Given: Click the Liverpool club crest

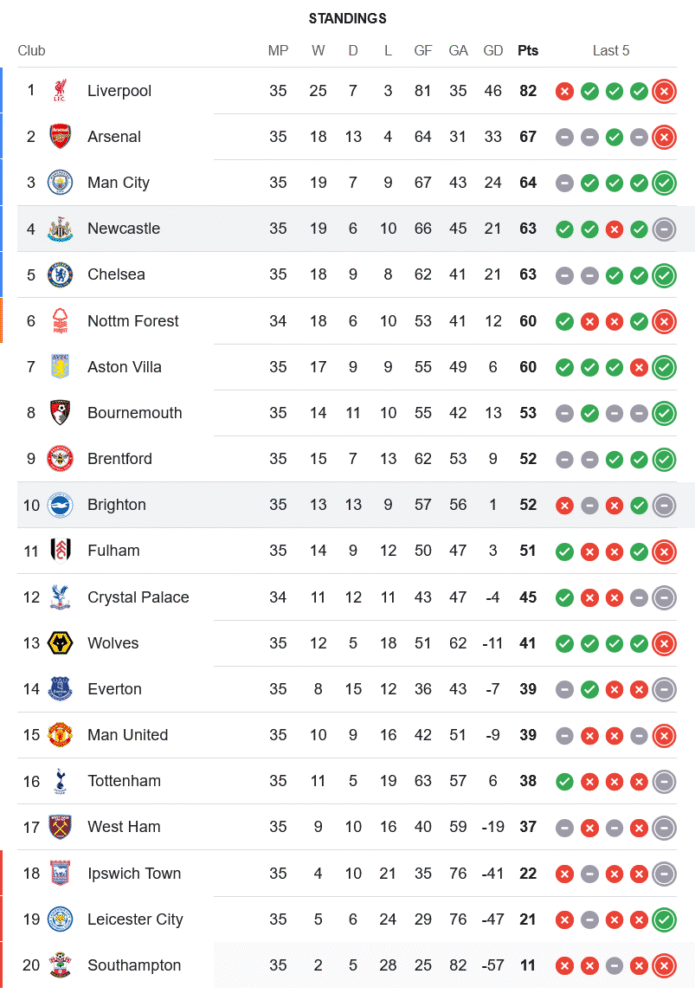Looking at the screenshot, I should 60,91.
